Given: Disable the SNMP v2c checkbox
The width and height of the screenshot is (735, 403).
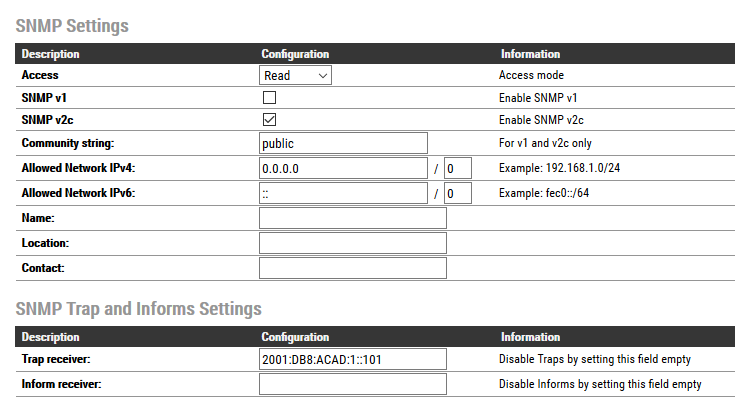Looking at the screenshot, I should (x=269, y=120).
